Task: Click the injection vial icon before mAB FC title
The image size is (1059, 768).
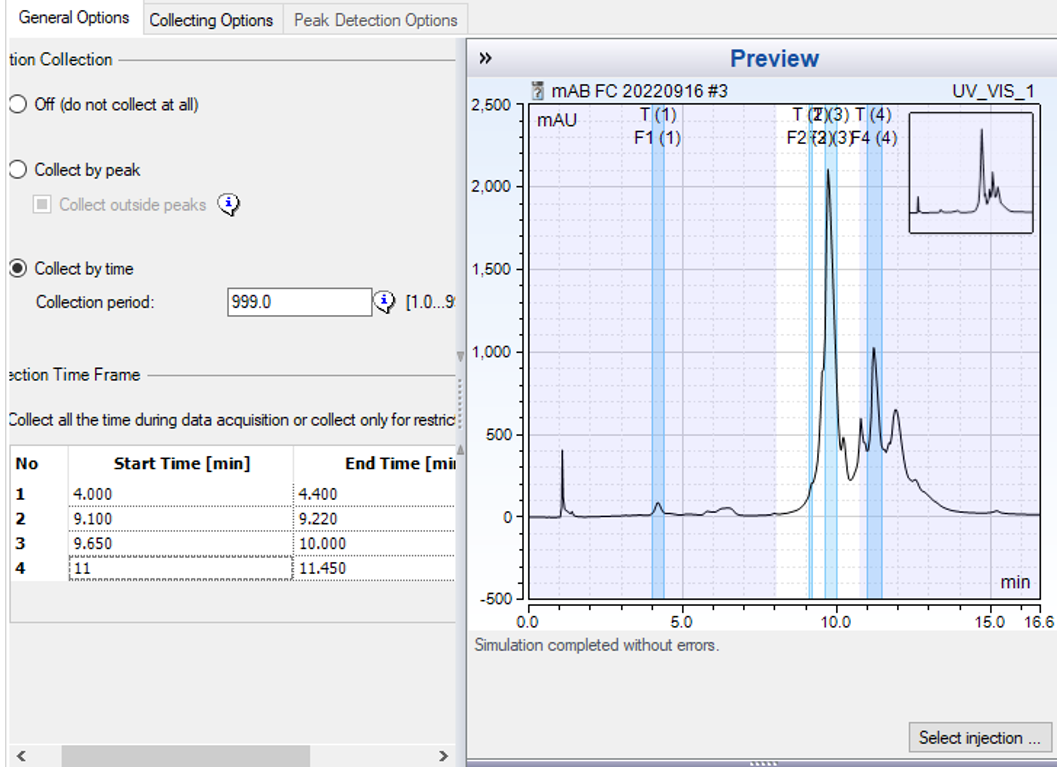Action: point(538,91)
